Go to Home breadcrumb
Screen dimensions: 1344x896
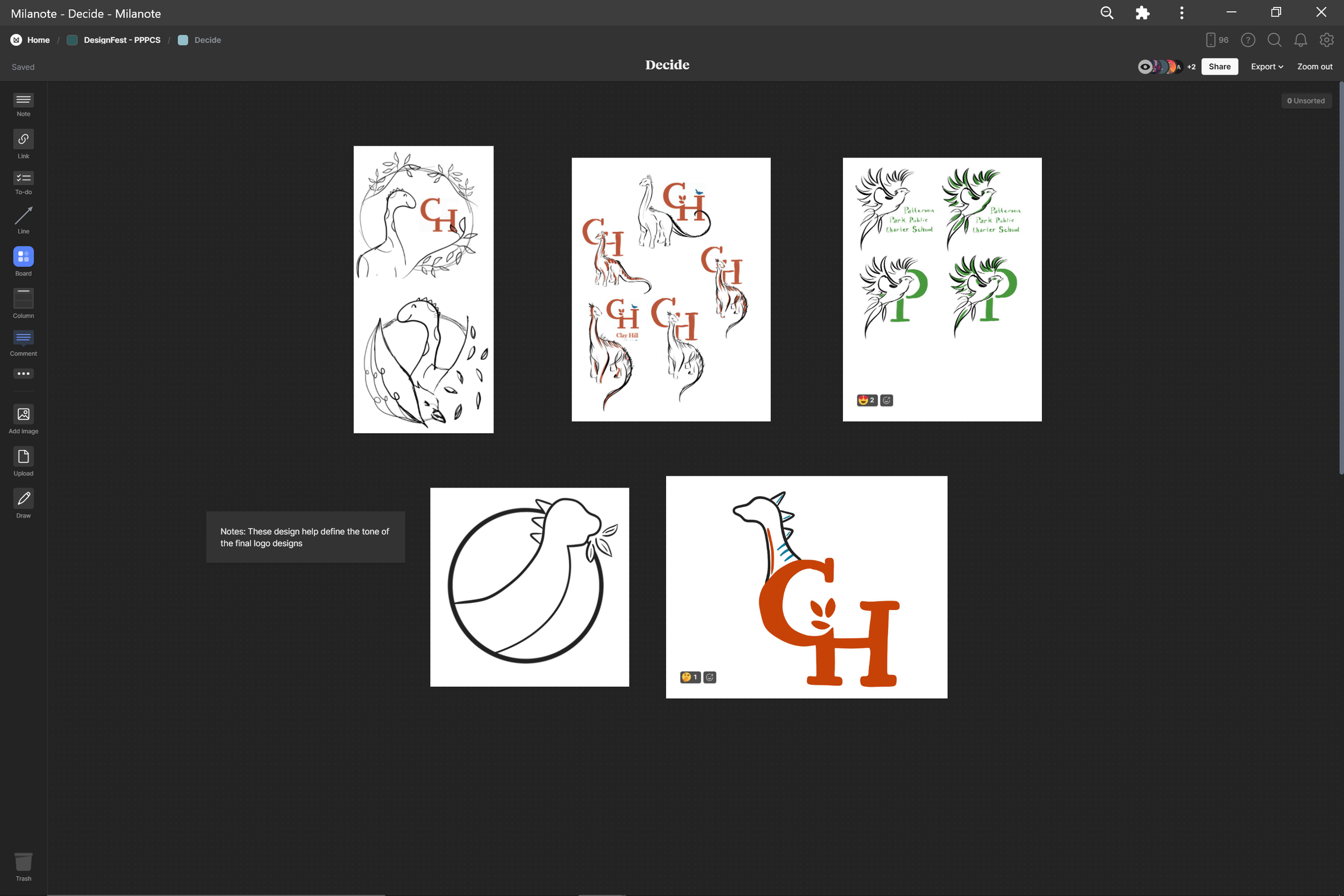point(38,40)
